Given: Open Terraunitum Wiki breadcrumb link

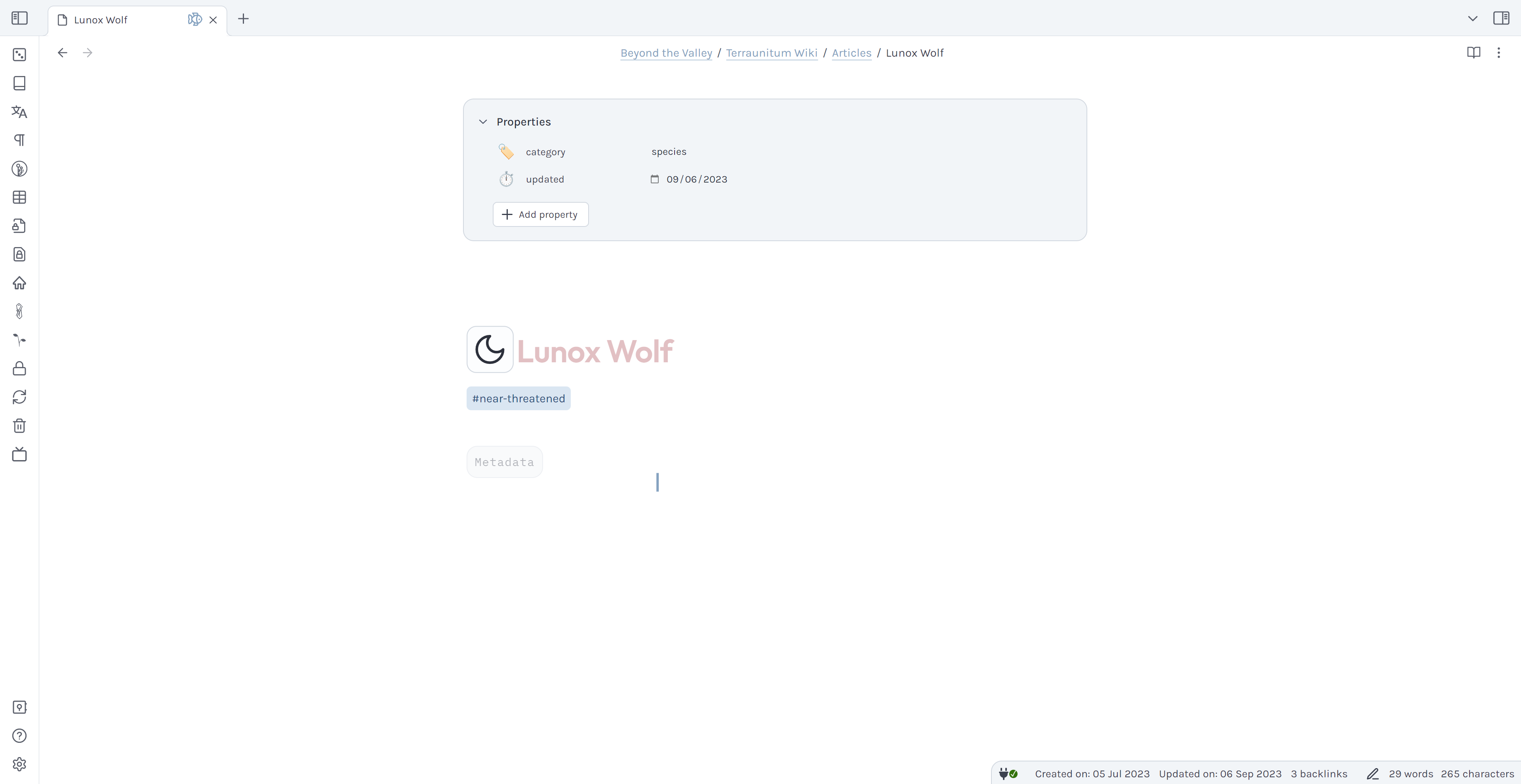Looking at the screenshot, I should pyautogui.click(x=771, y=53).
